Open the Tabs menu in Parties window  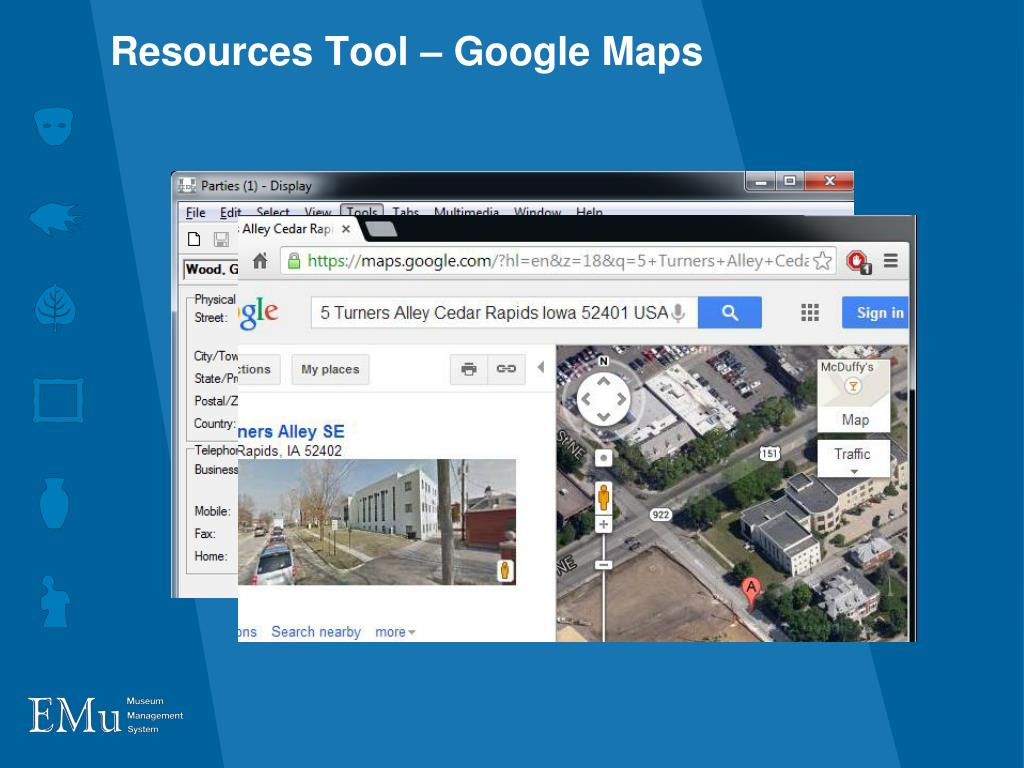point(406,212)
